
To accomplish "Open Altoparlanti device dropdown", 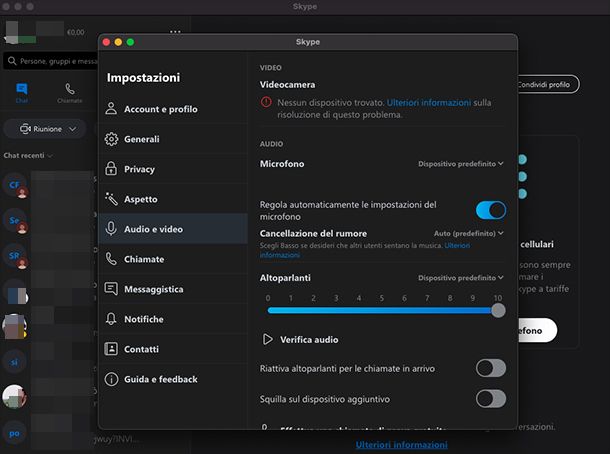I will tap(461, 278).
